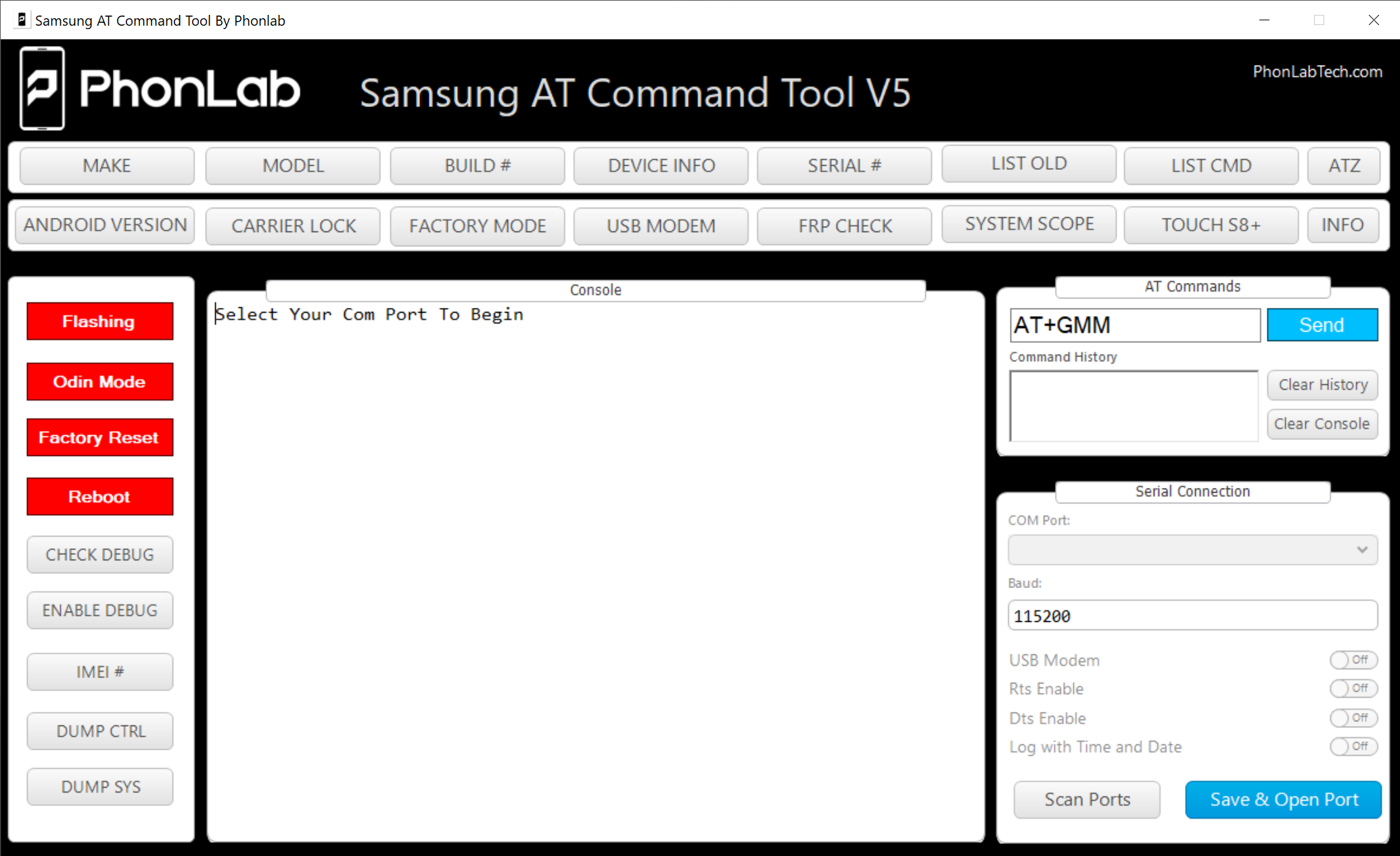Click TOUCH S8+ button
The image size is (1400, 856).
pos(1211,225)
